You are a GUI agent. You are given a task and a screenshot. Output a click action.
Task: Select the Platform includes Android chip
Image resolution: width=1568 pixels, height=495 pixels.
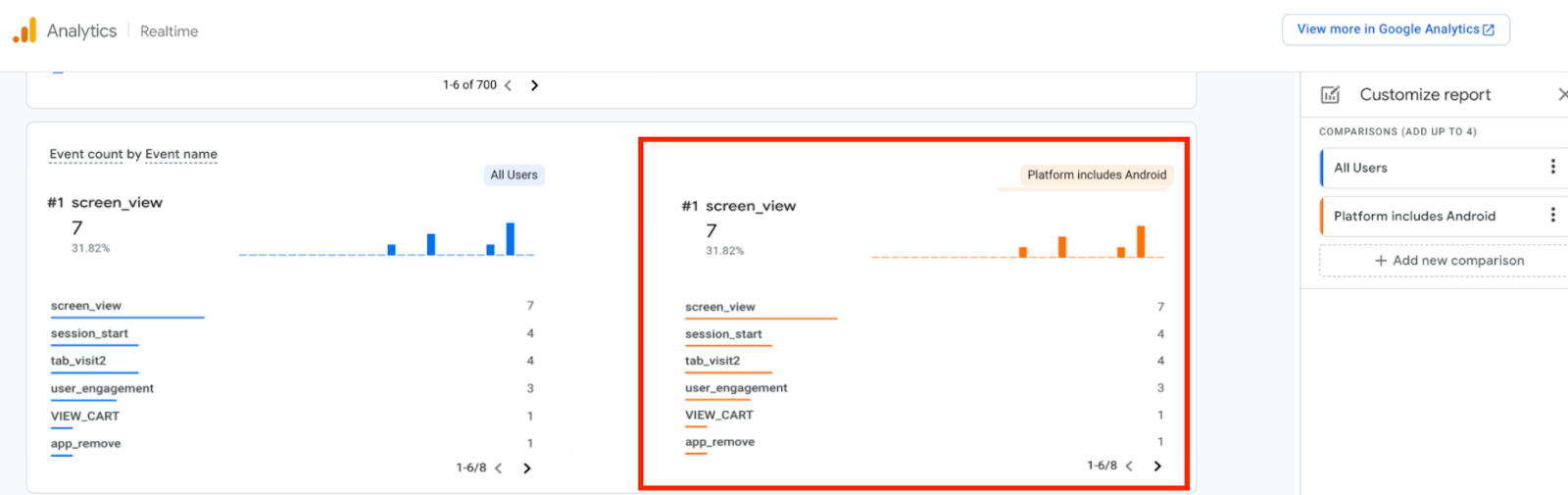point(1096,174)
